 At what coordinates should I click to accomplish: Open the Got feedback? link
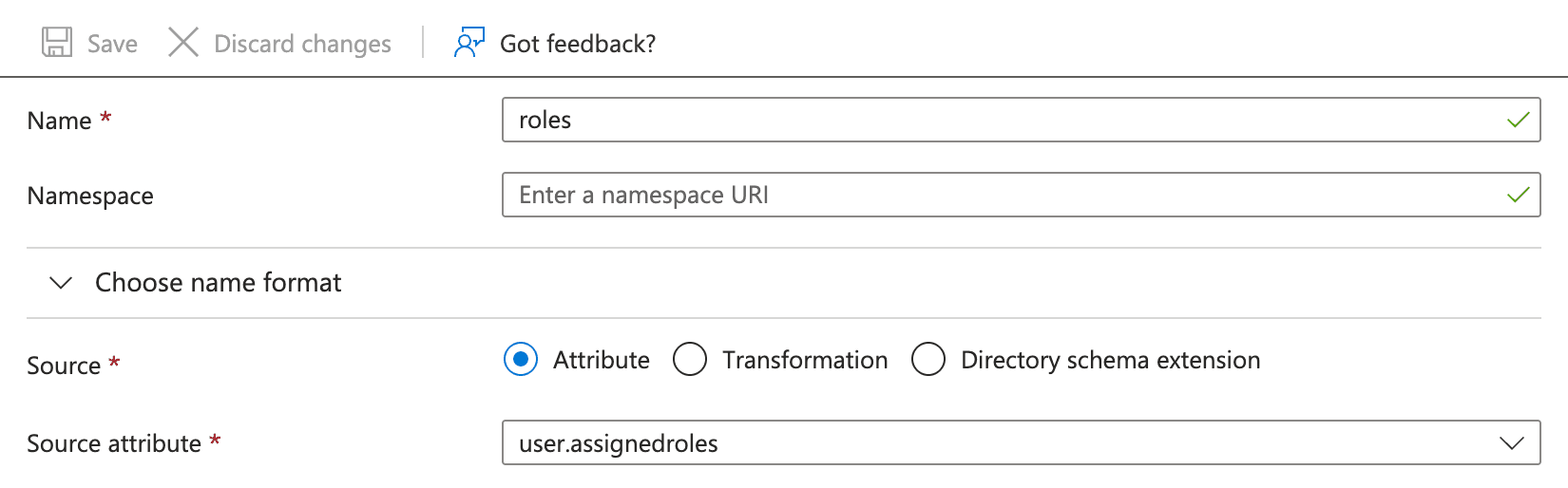coord(577,44)
